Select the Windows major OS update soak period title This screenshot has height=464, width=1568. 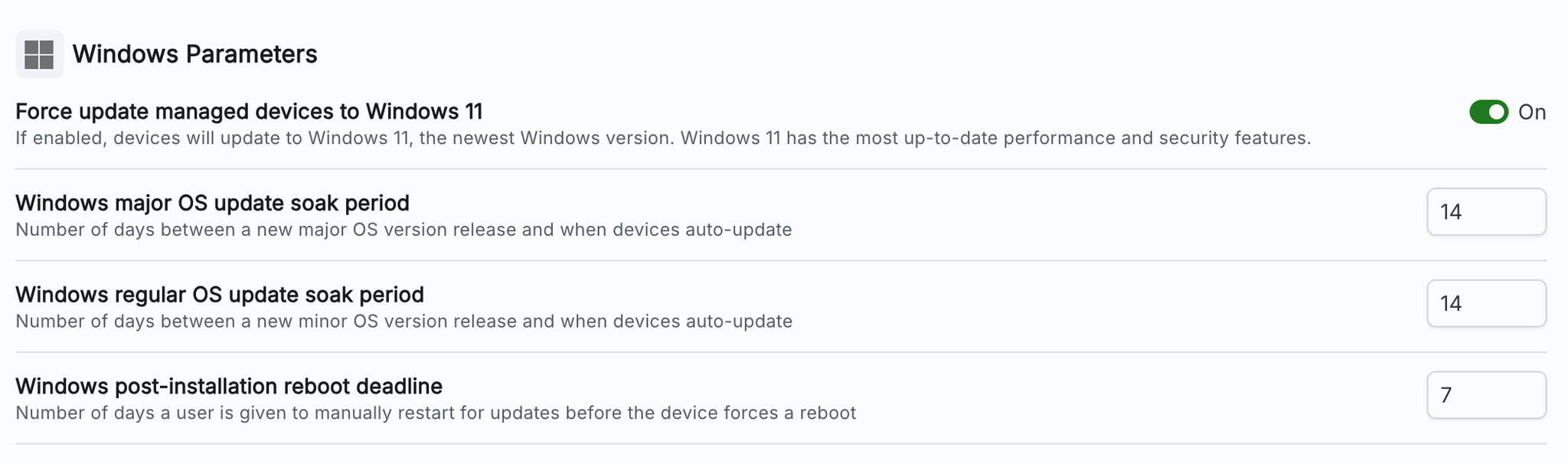[x=213, y=202]
